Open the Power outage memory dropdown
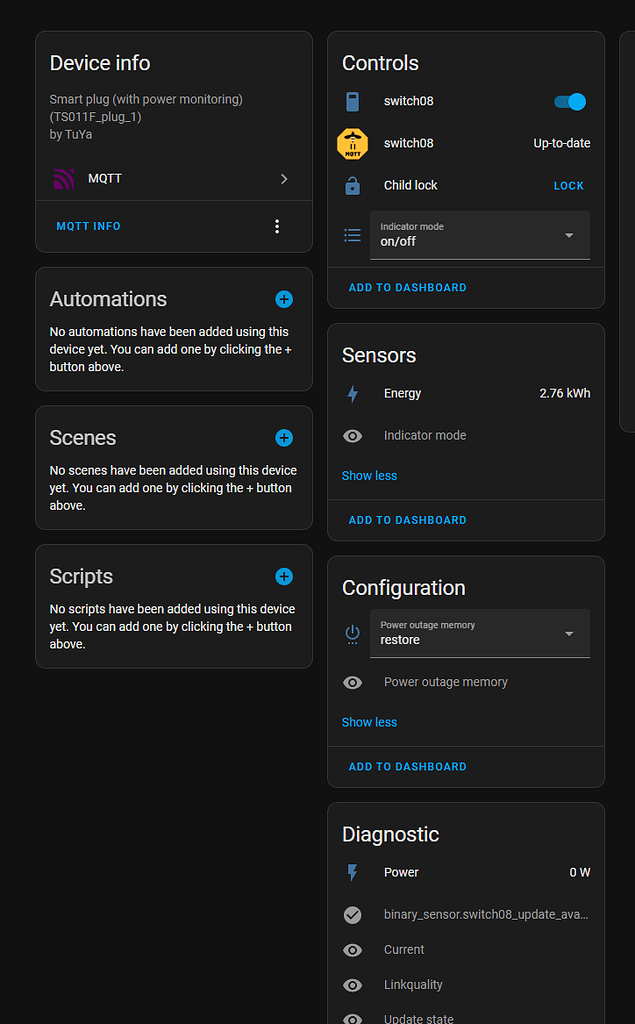 (x=480, y=633)
